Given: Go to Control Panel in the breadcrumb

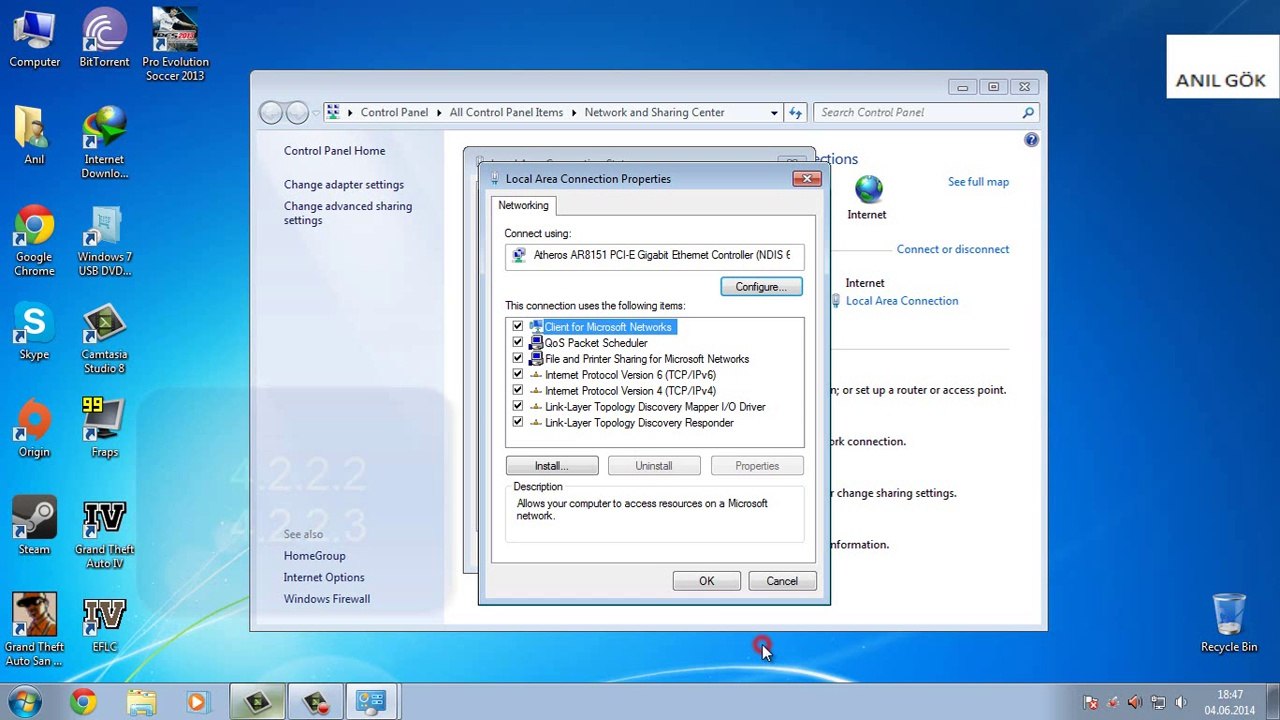Looking at the screenshot, I should click(x=394, y=112).
